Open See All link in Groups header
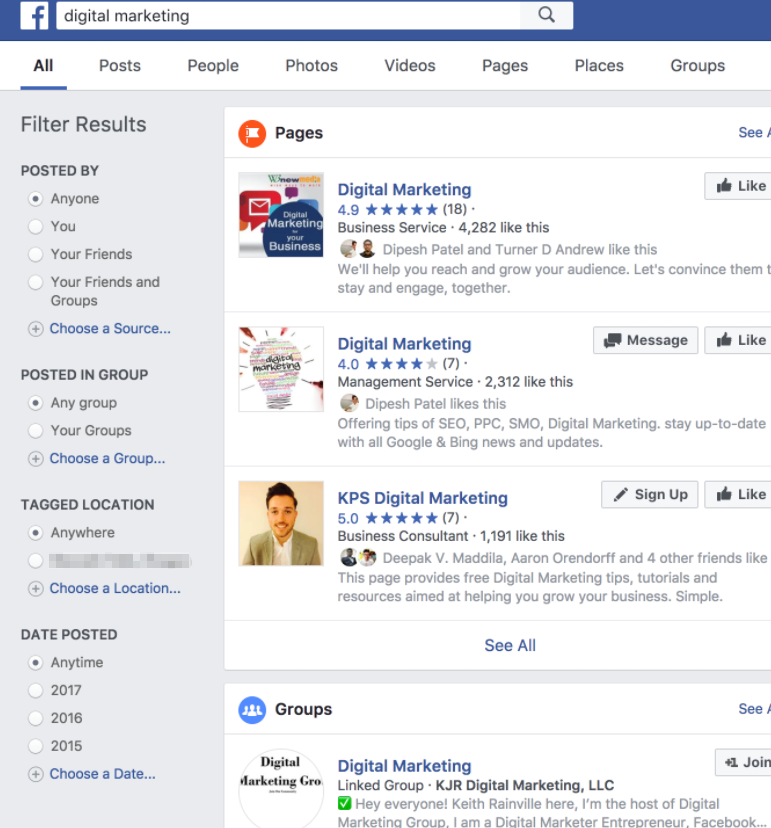Image resolution: width=771 pixels, height=828 pixels. 754,709
